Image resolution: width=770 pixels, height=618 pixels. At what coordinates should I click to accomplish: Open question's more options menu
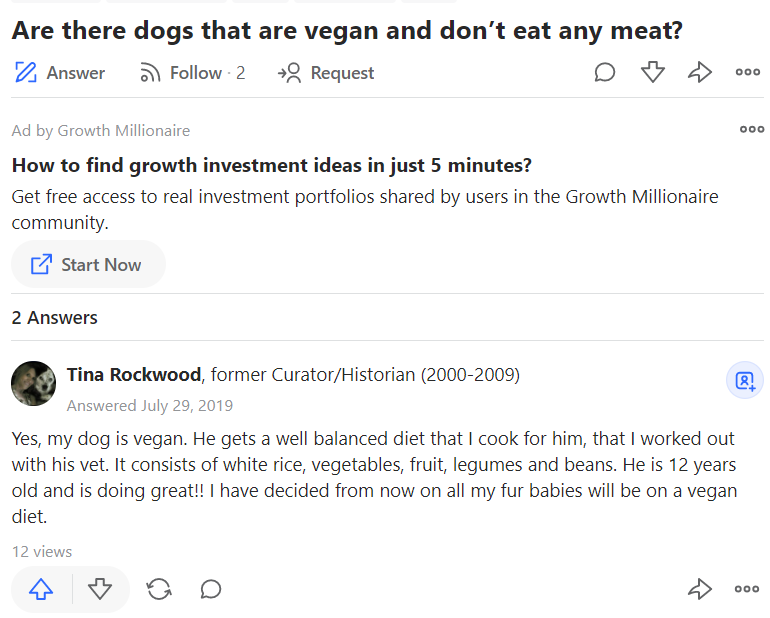tap(747, 73)
